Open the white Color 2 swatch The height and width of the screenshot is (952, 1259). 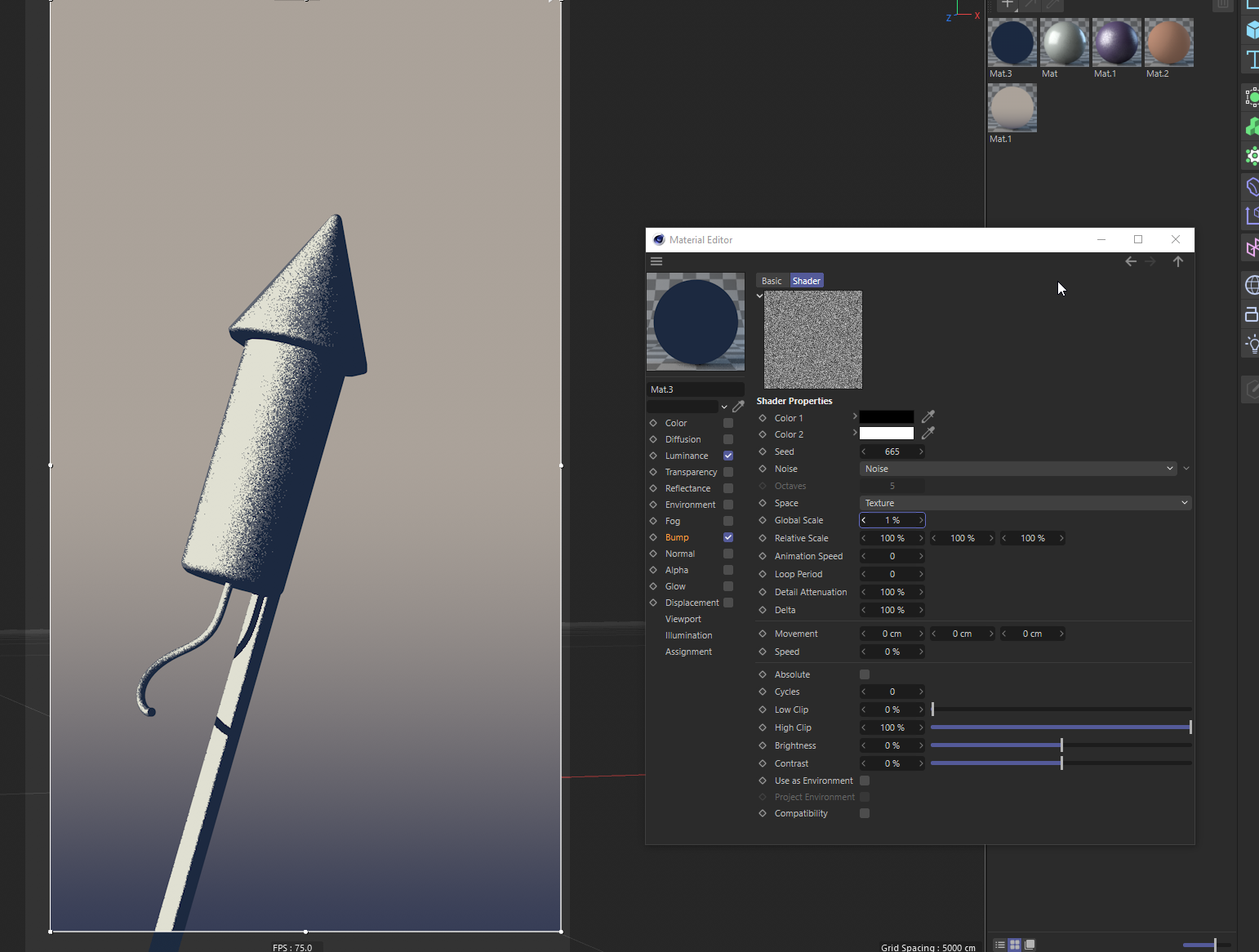coord(887,434)
